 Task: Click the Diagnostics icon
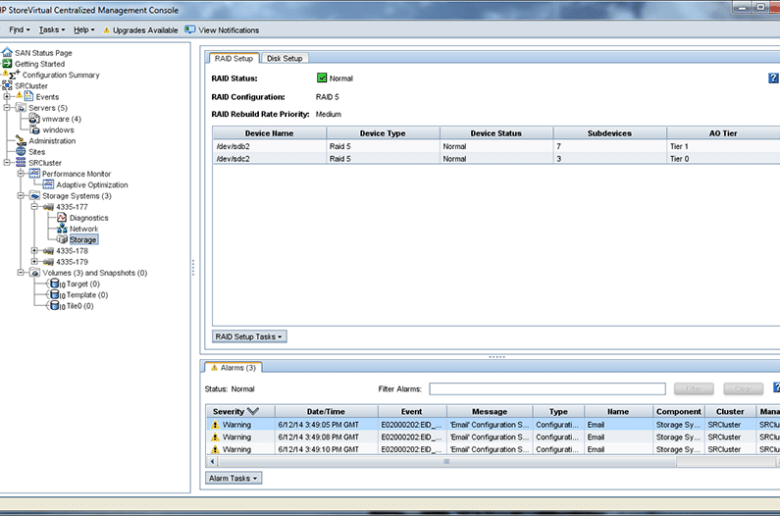click(x=62, y=217)
